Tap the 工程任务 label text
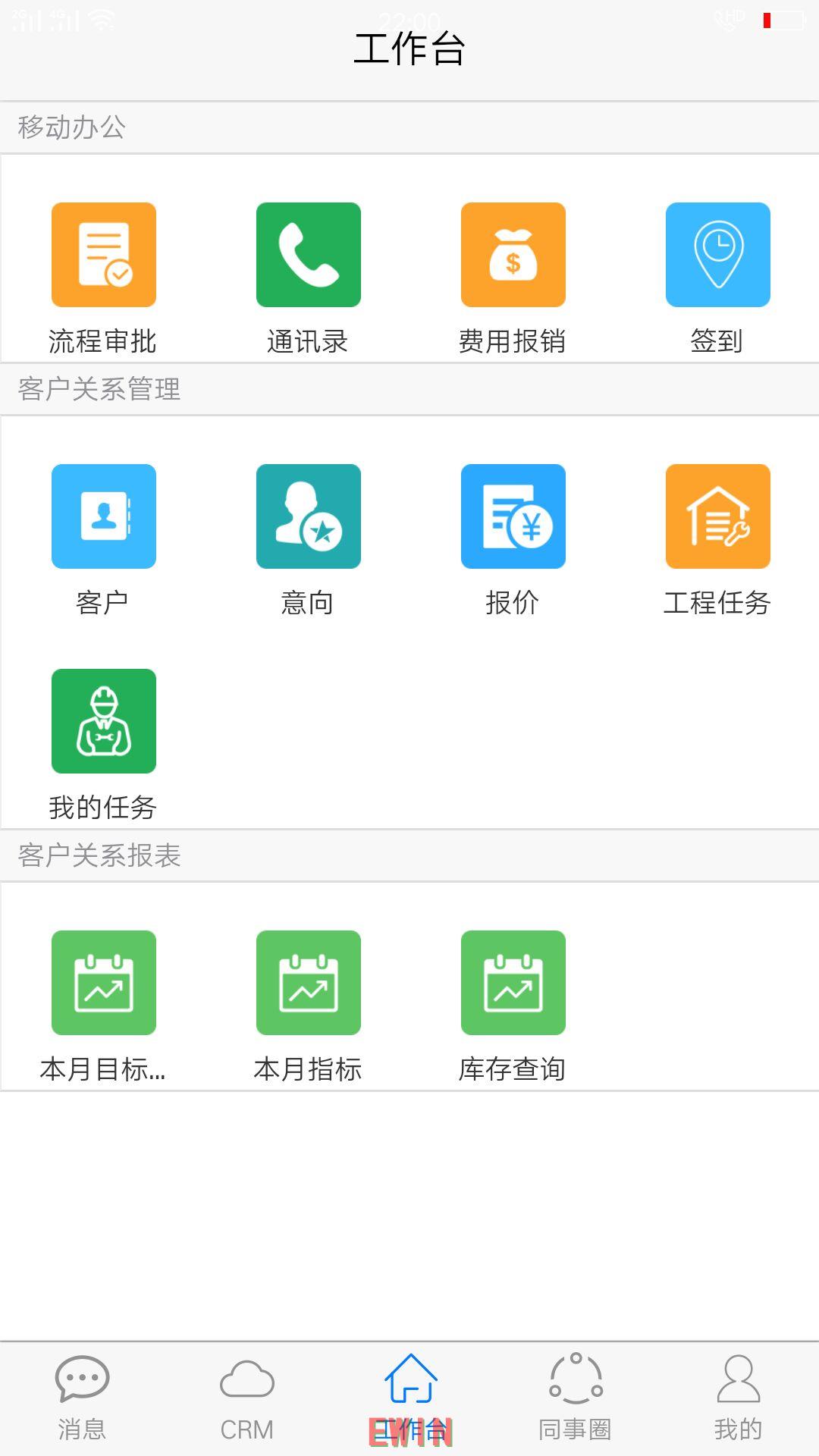The width and height of the screenshot is (819, 1456). [x=717, y=603]
